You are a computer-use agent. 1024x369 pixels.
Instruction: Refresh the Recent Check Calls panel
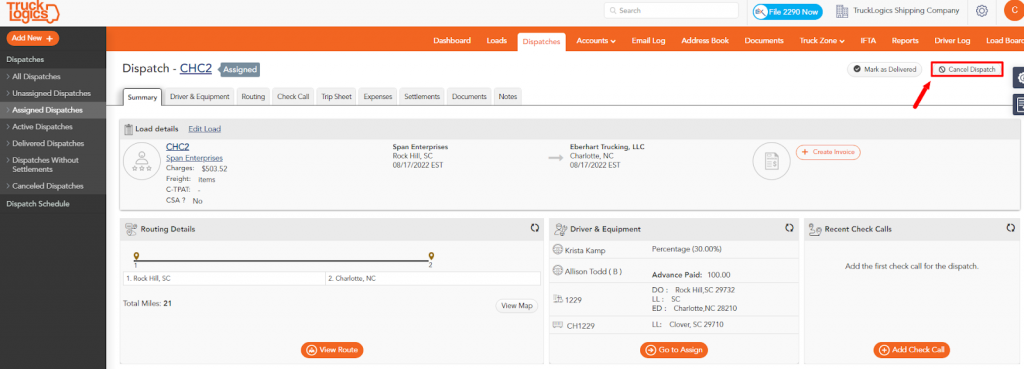tap(1011, 228)
